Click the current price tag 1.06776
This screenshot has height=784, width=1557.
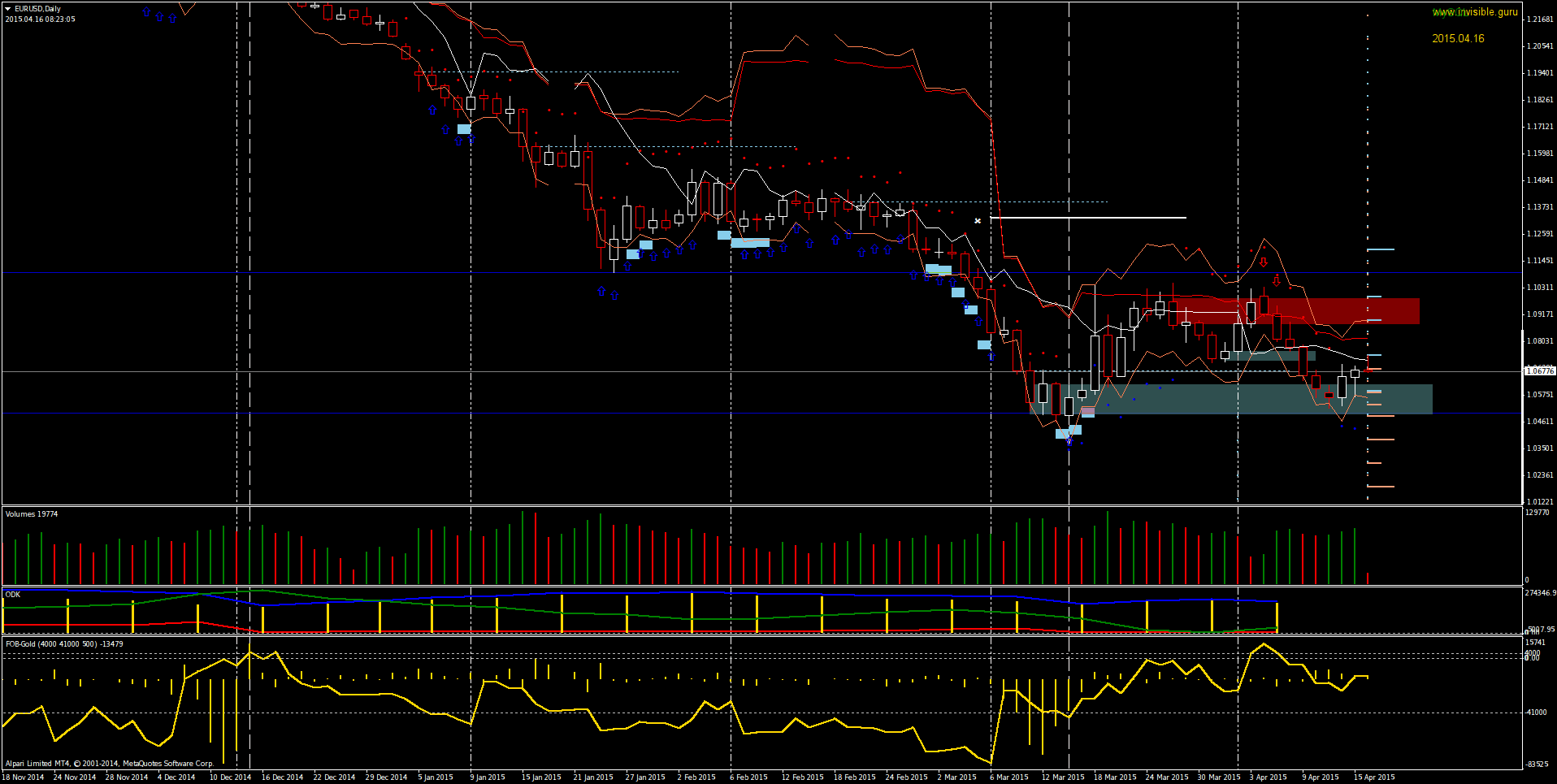1540,371
